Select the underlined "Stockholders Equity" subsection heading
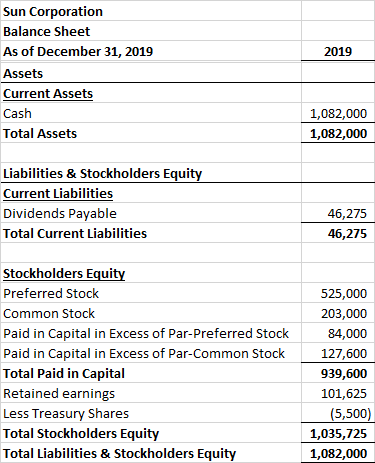The height and width of the screenshot is (463, 375). [x=64, y=274]
